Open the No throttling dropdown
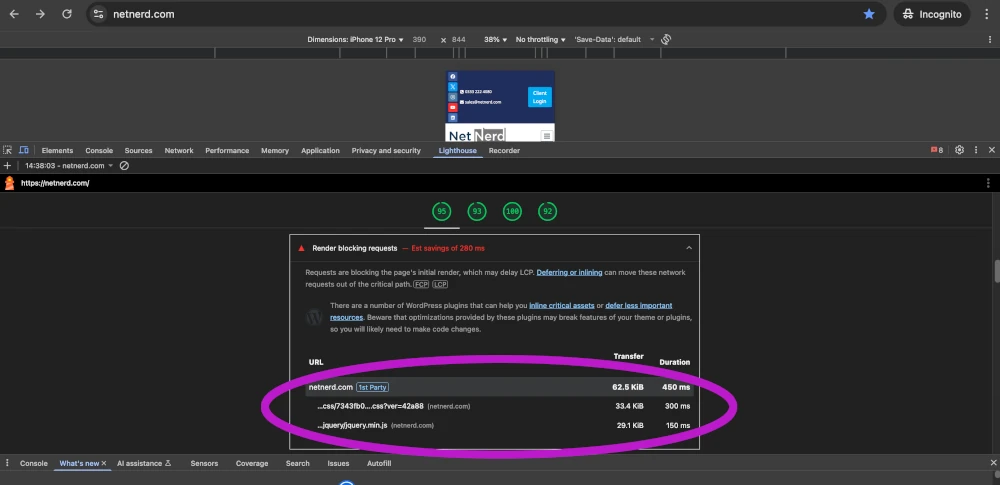The width and height of the screenshot is (1000, 485). pyautogui.click(x=540, y=39)
